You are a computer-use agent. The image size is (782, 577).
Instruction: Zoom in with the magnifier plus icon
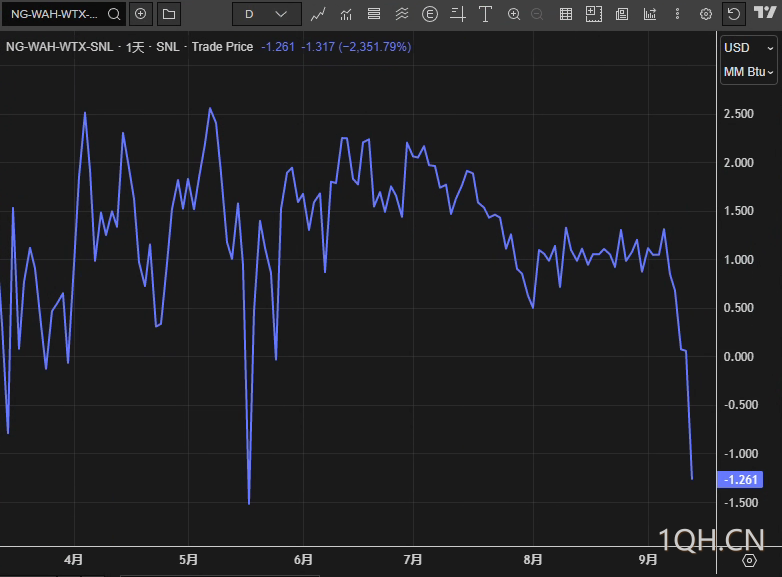[514, 14]
